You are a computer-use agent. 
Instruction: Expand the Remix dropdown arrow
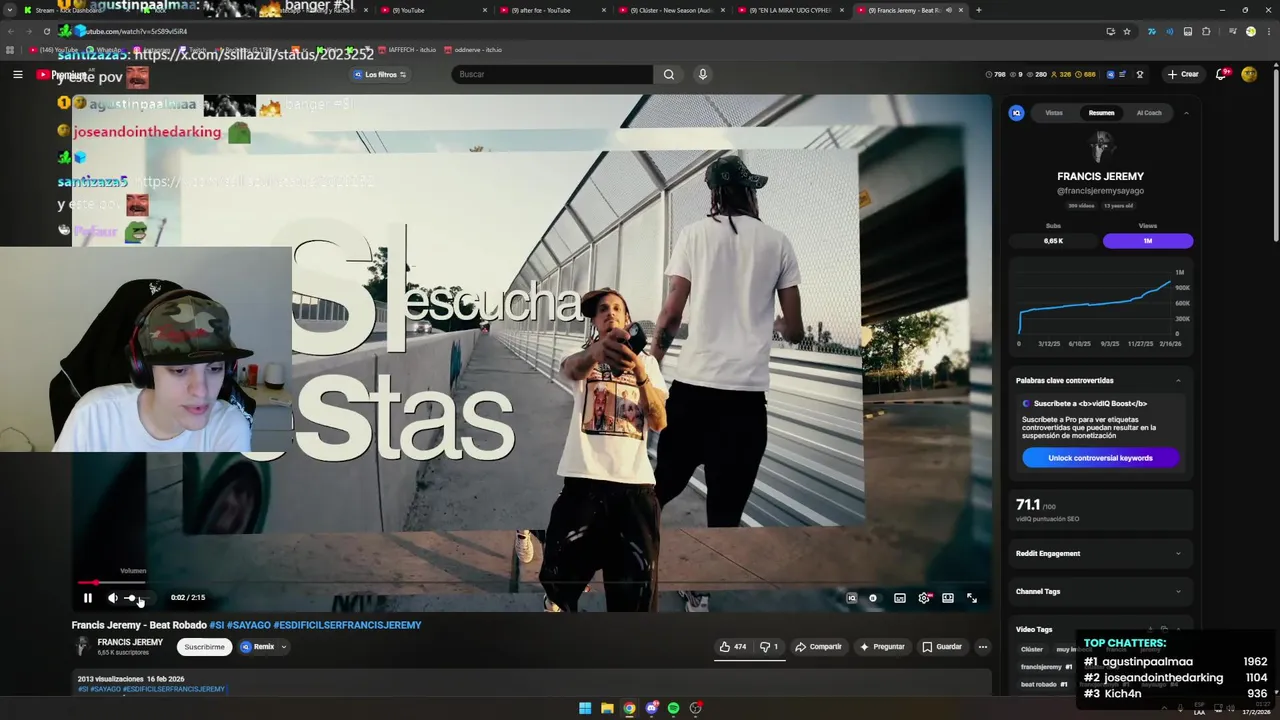[284, 647]
